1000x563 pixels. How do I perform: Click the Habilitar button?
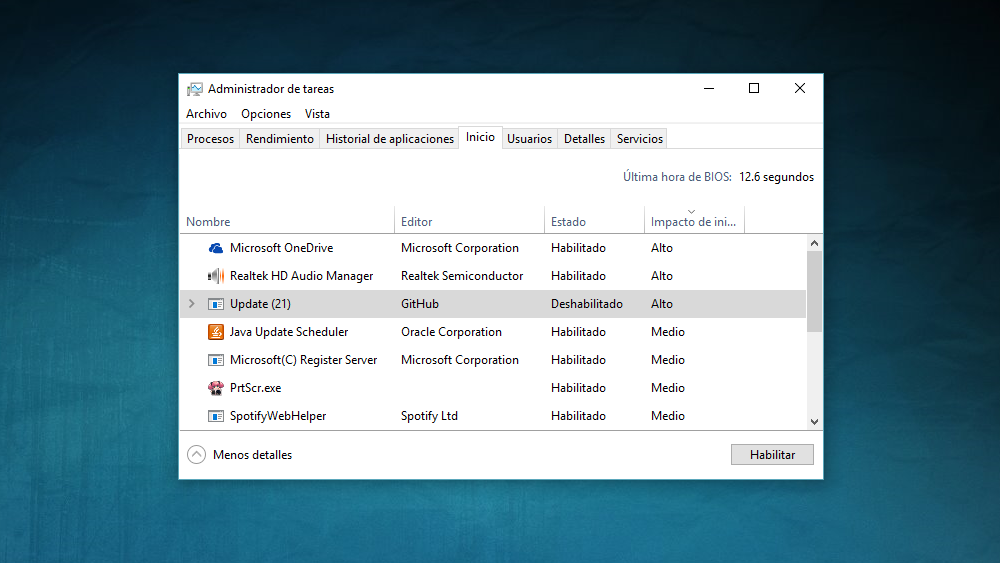(x=772, y=455)
